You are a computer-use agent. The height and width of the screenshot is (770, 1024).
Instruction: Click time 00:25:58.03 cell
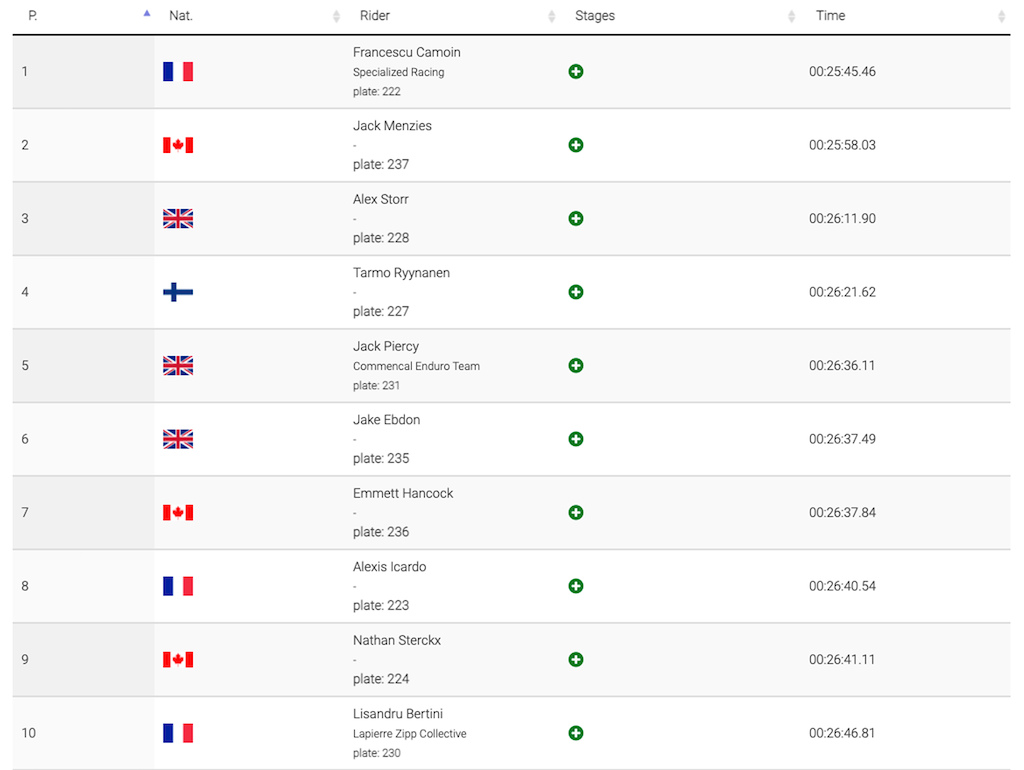click(842, 145)
